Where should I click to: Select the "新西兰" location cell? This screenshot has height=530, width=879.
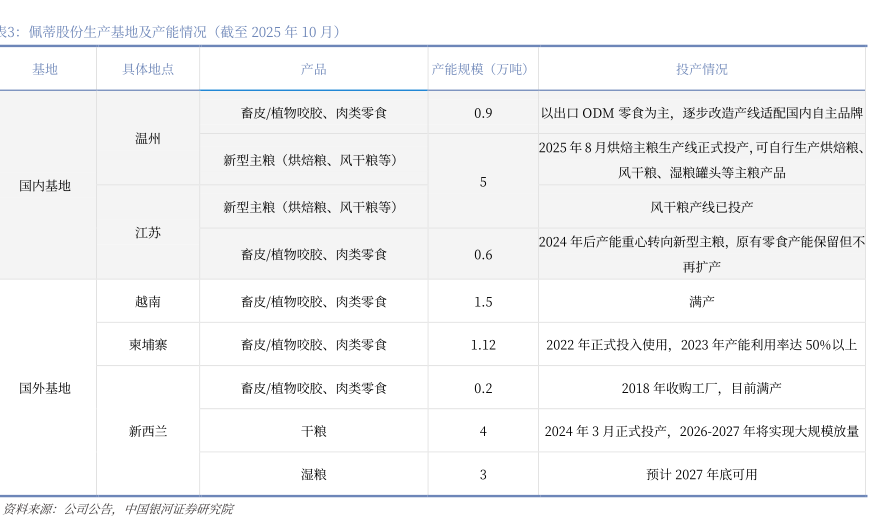tap(148, 431)
